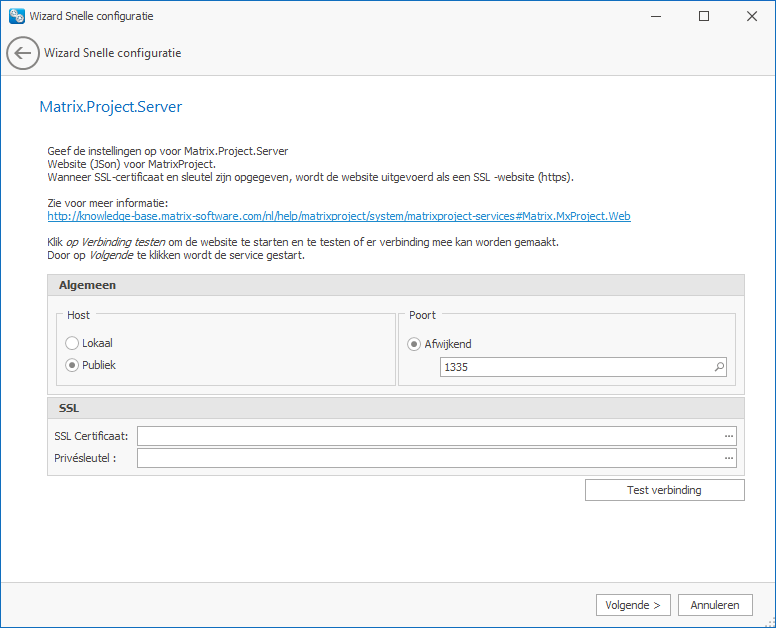Click the magnifier icon in the port field
Viewport: 776px width, 628px height.
coord(719,368)
